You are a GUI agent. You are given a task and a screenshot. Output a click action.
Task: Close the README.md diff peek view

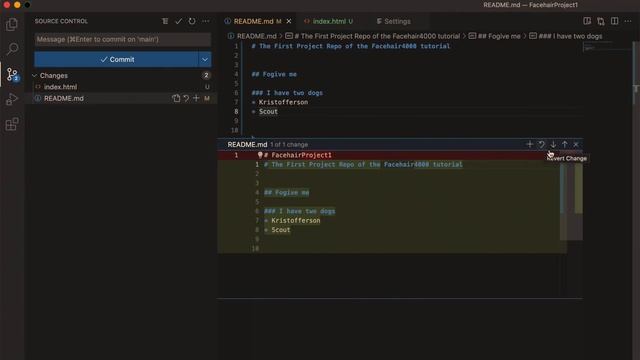(576, 144)
